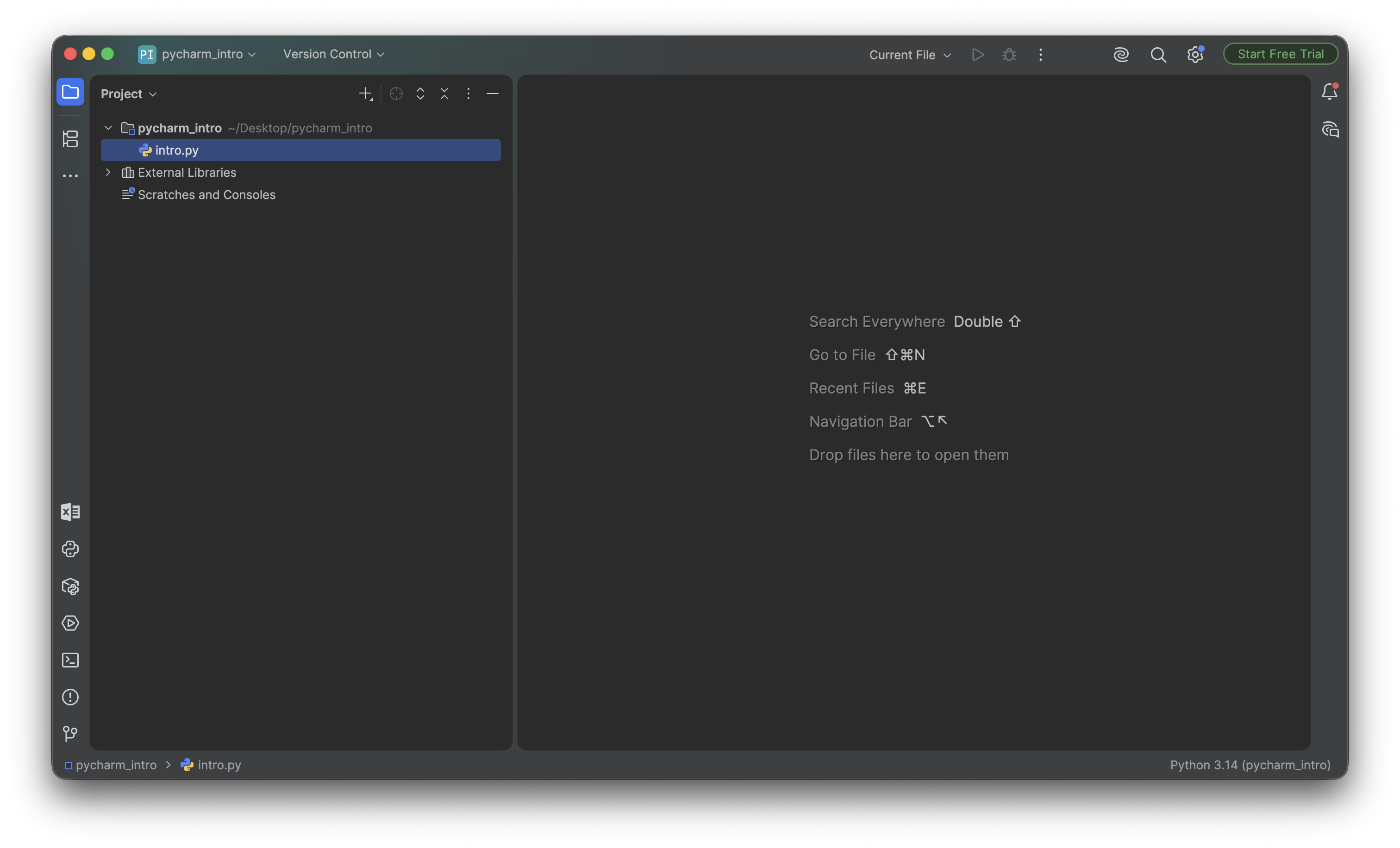The height and width of the screenshot is (848, 1400).
Task: Open the Version Control dropdown
Action: tap(334, 54)
